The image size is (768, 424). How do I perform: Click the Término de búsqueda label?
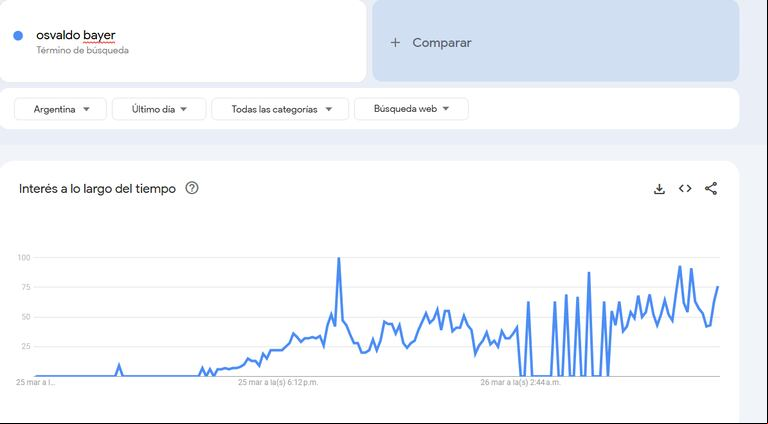tap(82, 50)
